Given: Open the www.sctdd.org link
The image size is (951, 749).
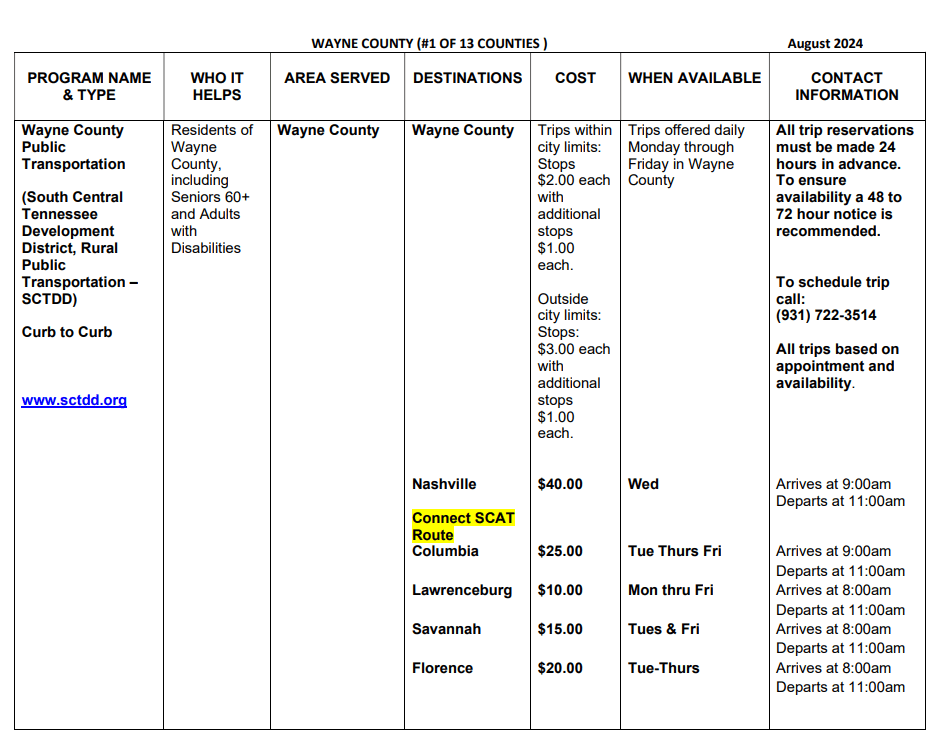Looking at the screenshot, I should tap(74, 400).
